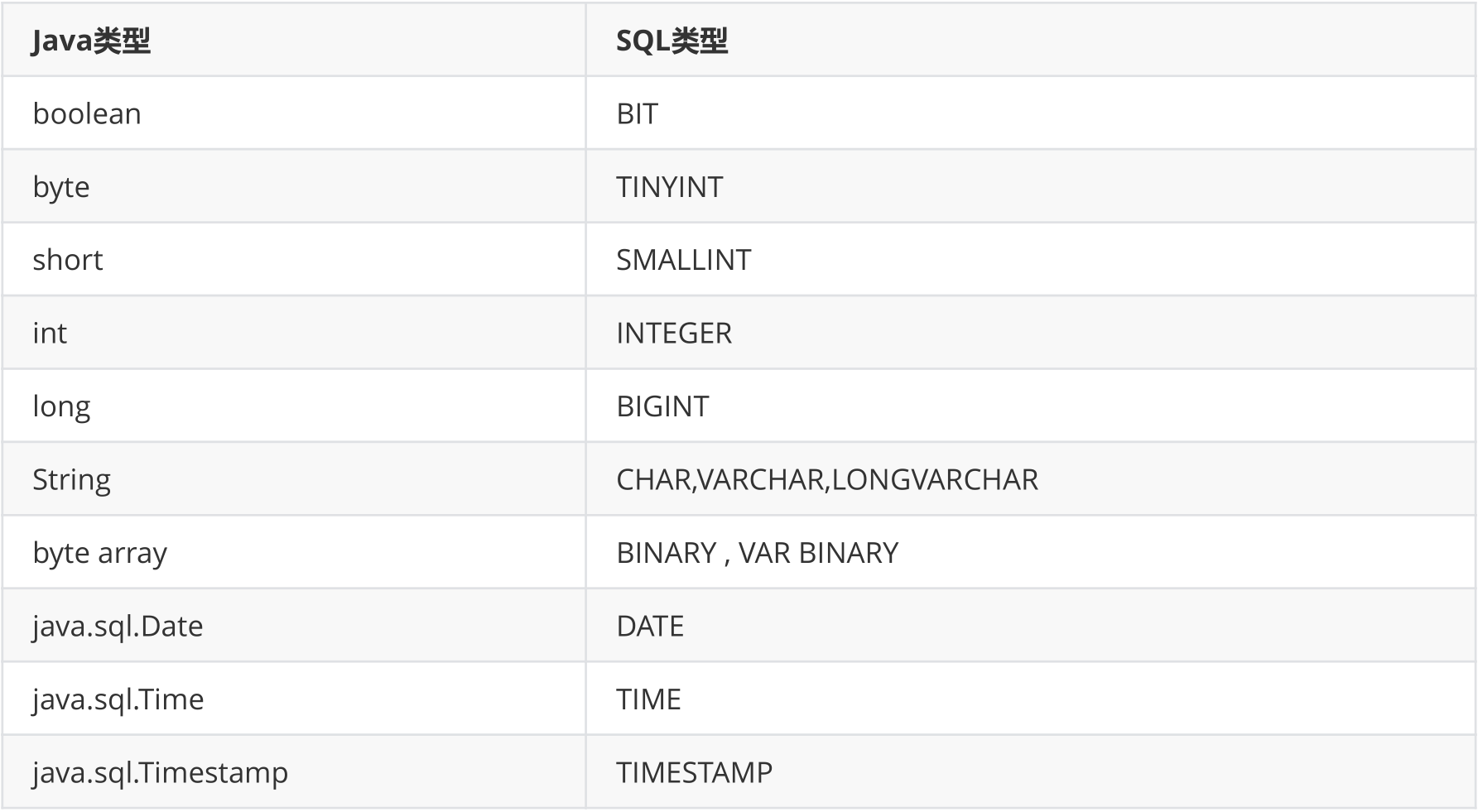
Task: Click the java.sql.Timestamp cell
Action: click(x=160, y=772)
